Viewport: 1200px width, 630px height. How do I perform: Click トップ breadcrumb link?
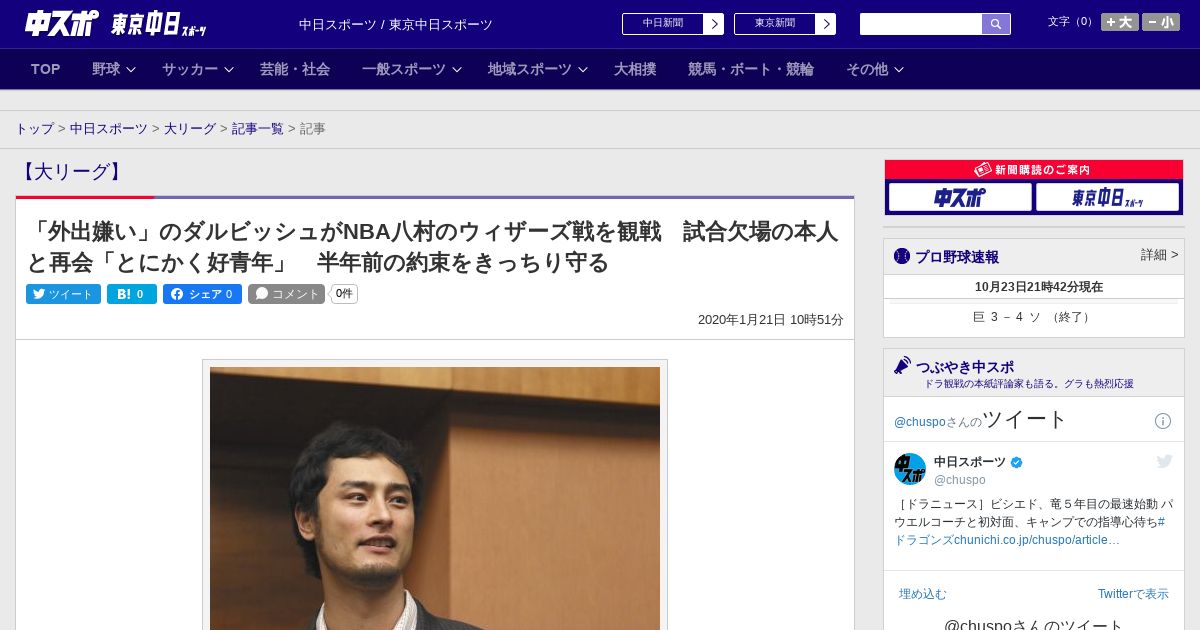(35, 129)
